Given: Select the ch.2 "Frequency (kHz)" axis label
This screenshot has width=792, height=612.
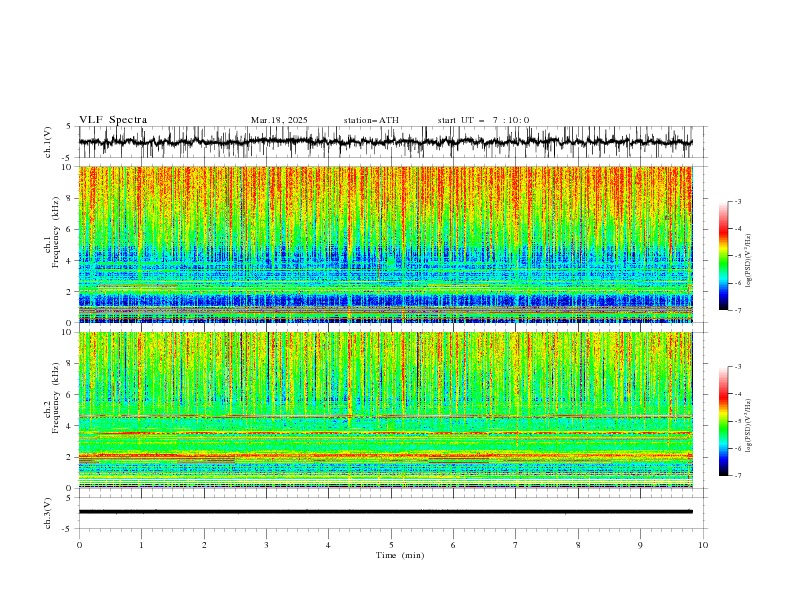Looking at the screenshot, I should point(56,398).
